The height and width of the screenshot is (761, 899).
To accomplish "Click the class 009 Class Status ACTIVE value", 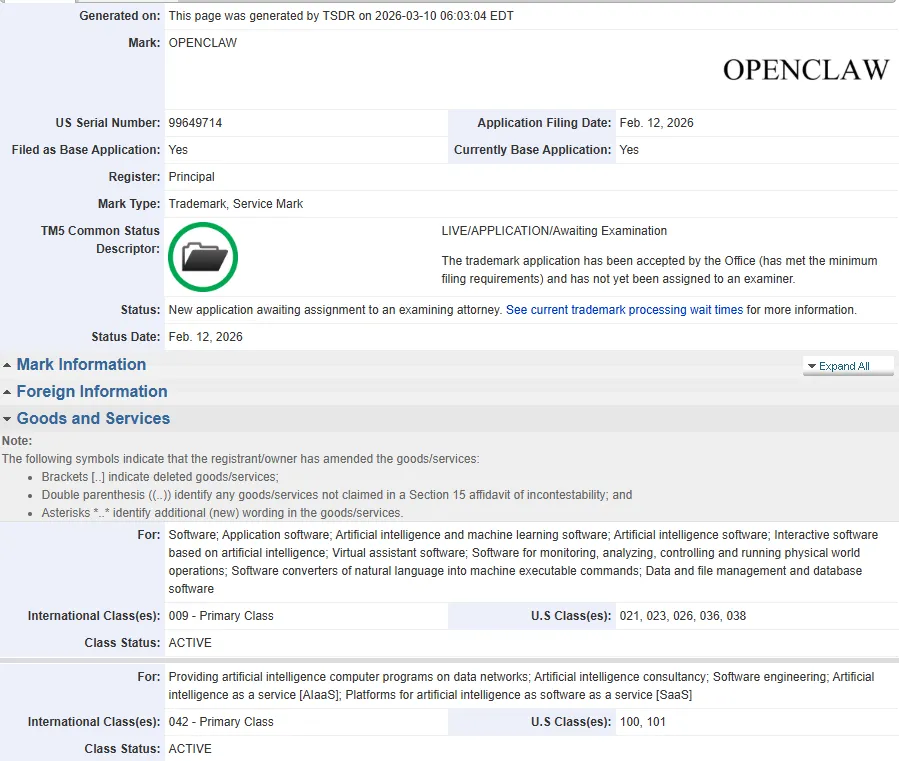I will click(x=190, y=643).
